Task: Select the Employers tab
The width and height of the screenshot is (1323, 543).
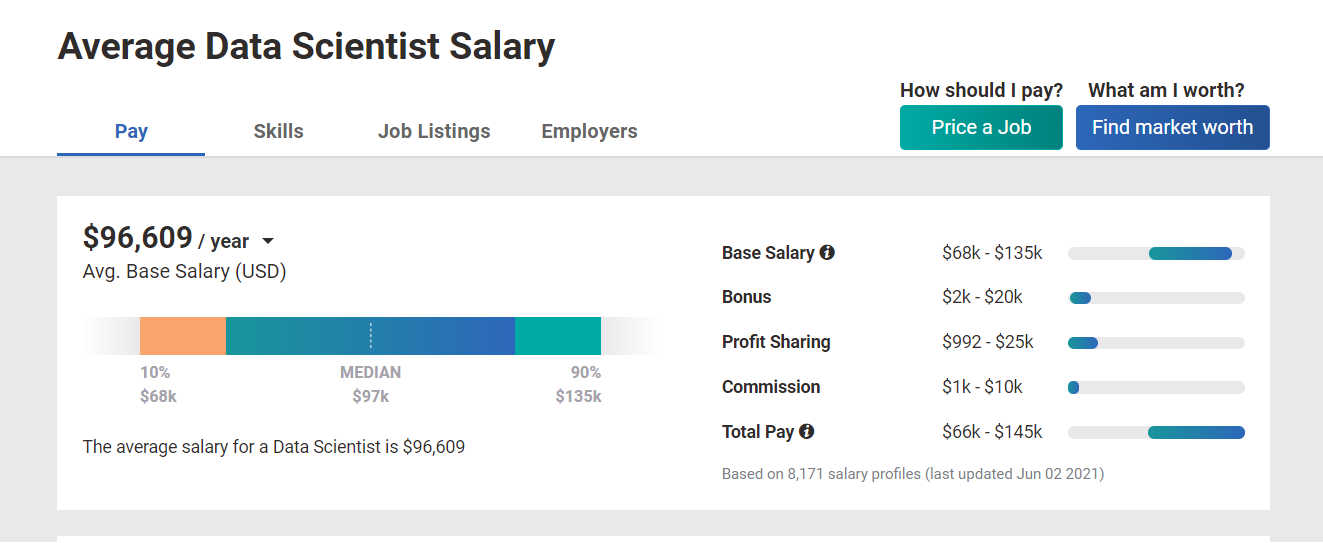Action: 589,131
